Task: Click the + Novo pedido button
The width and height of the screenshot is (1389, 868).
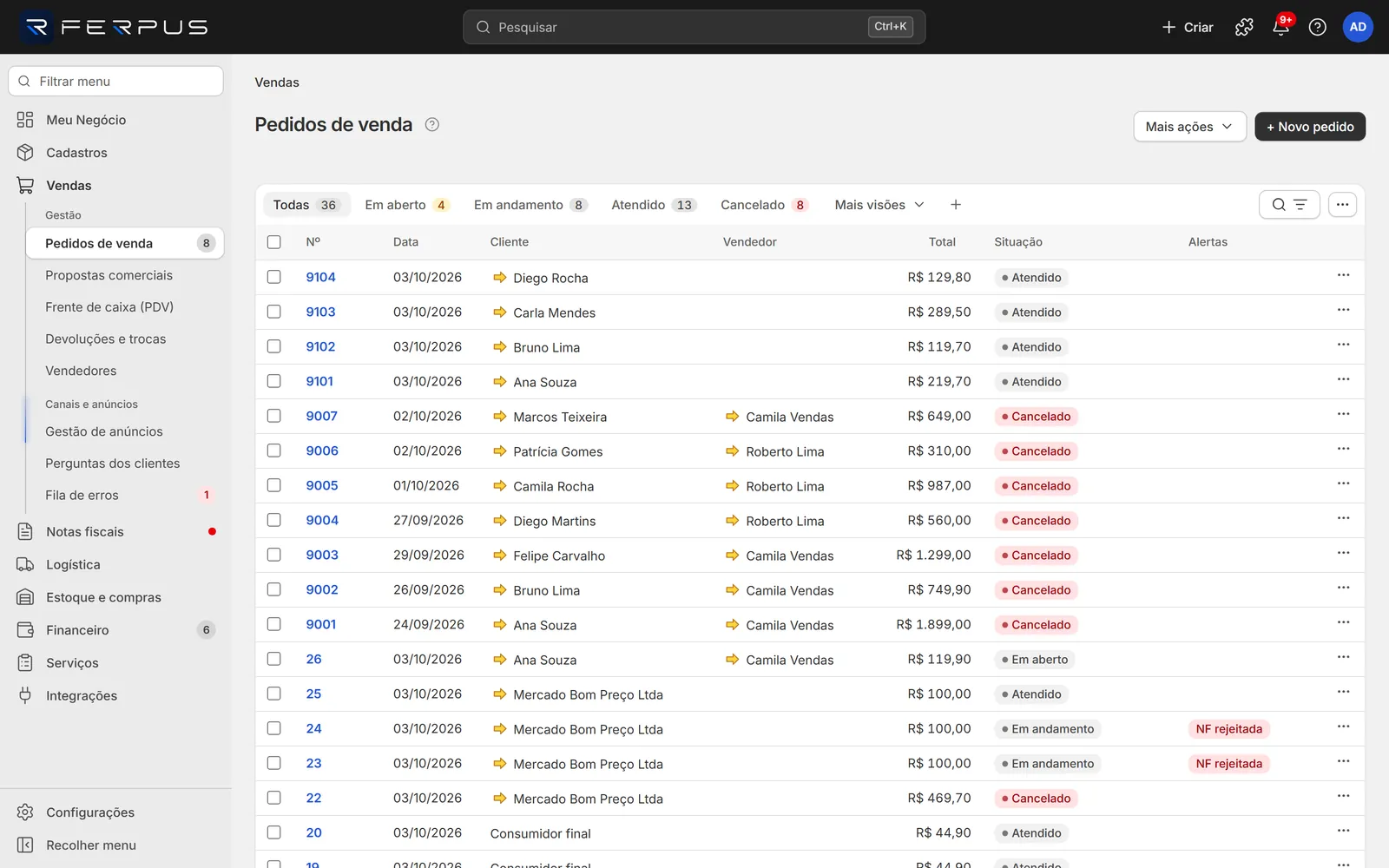Action: pos(1310,127)
